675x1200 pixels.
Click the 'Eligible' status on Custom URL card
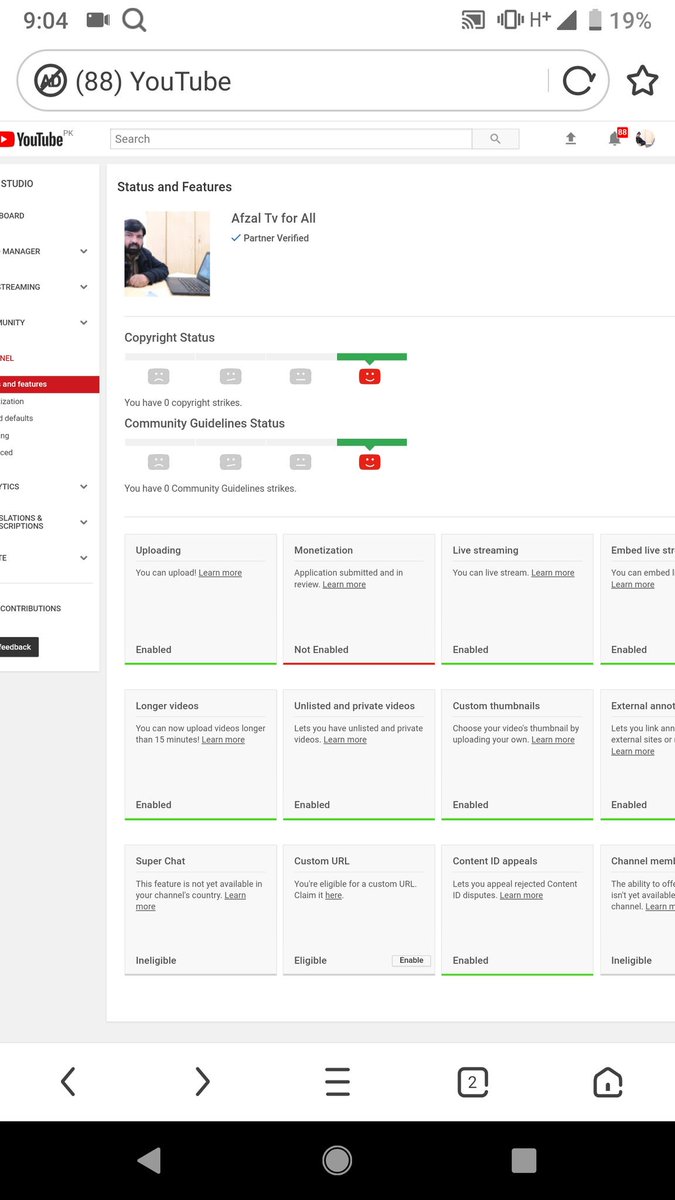[310, 960]
